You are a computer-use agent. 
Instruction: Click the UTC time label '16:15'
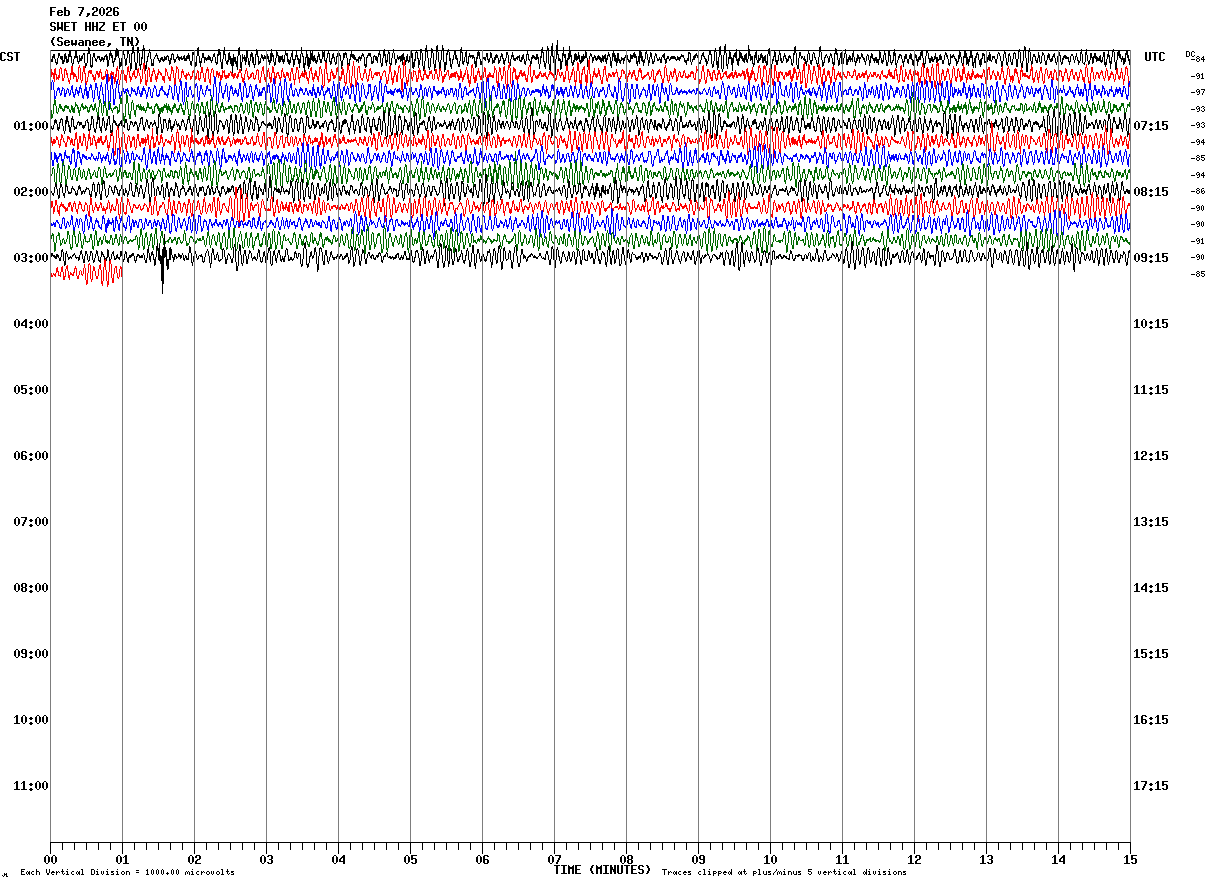coord(1151,720)
